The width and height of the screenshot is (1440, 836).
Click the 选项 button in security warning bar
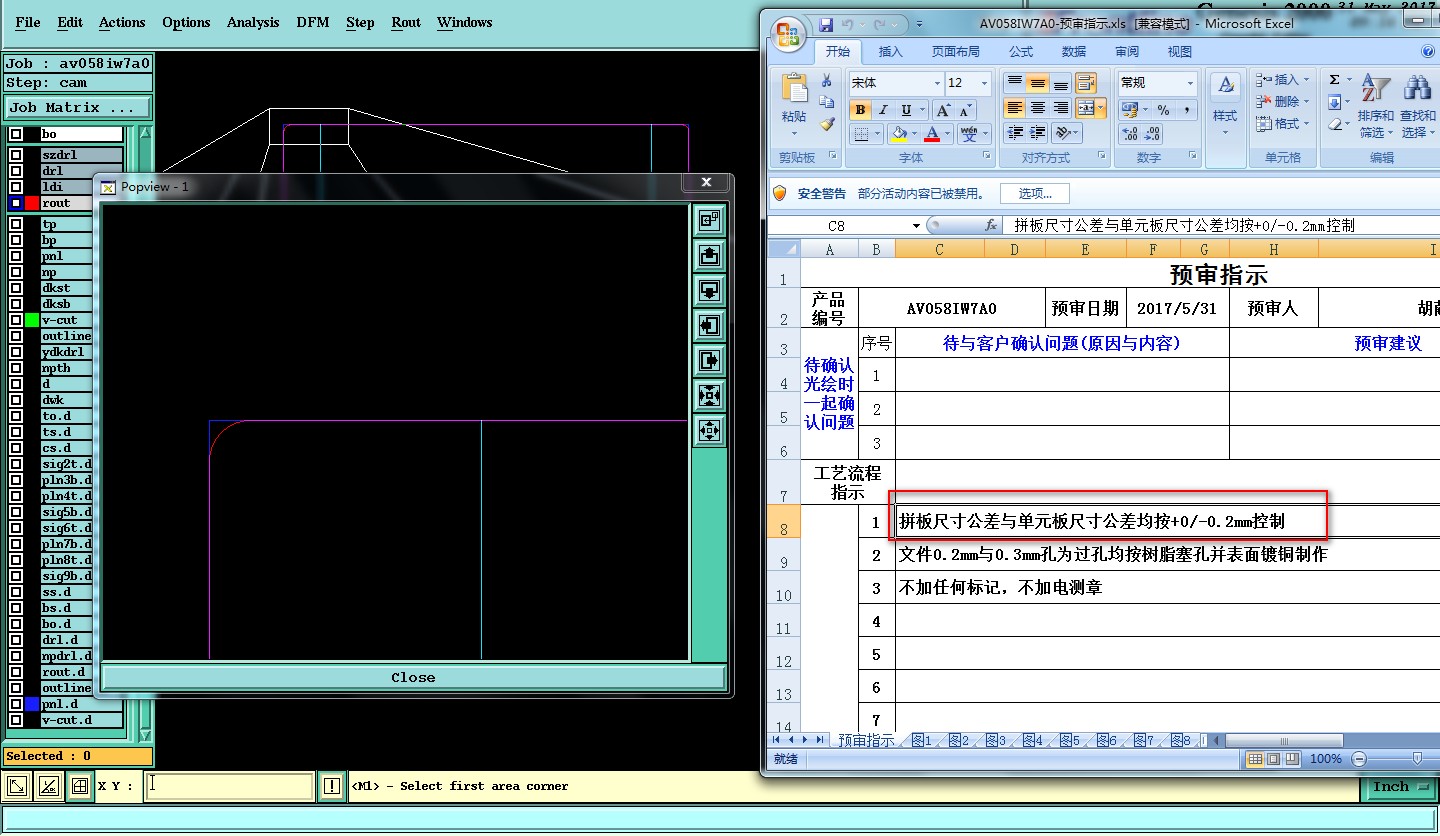(1036, 194)
